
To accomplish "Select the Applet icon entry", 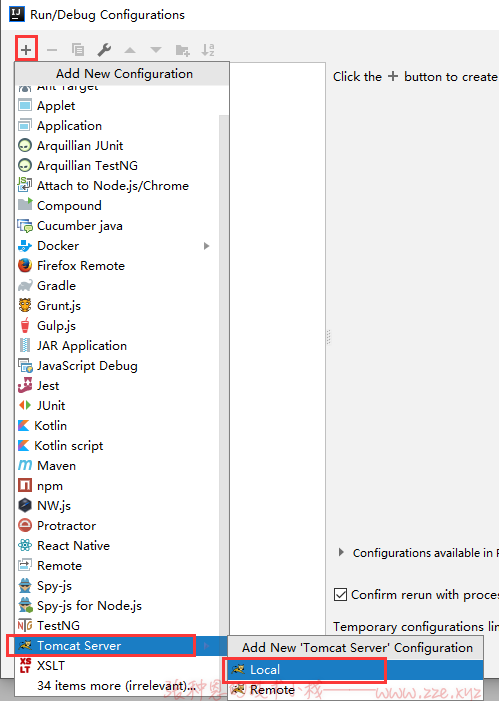I will [25, 106].
